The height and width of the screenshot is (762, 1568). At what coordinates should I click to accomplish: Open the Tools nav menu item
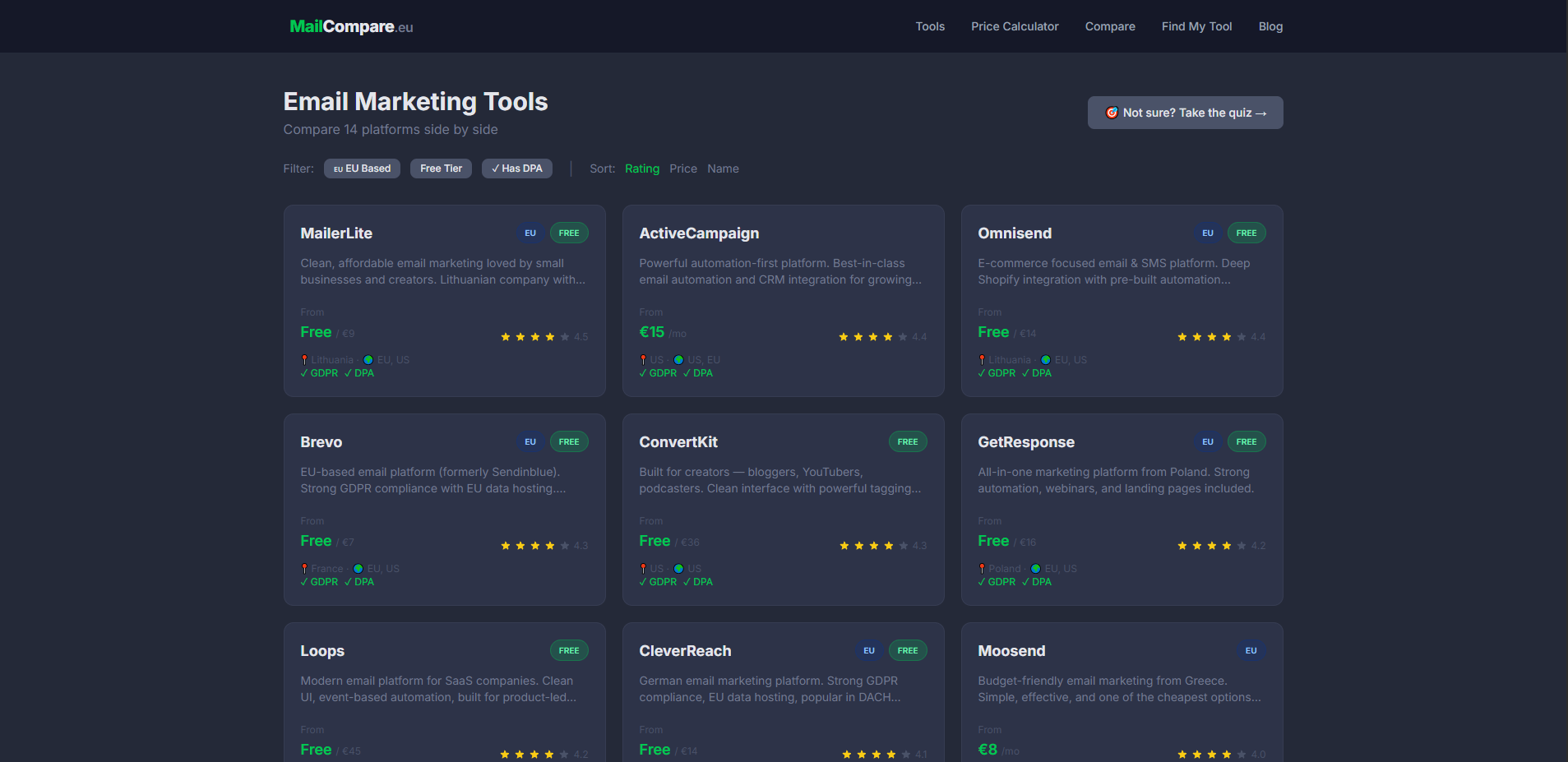930,26
